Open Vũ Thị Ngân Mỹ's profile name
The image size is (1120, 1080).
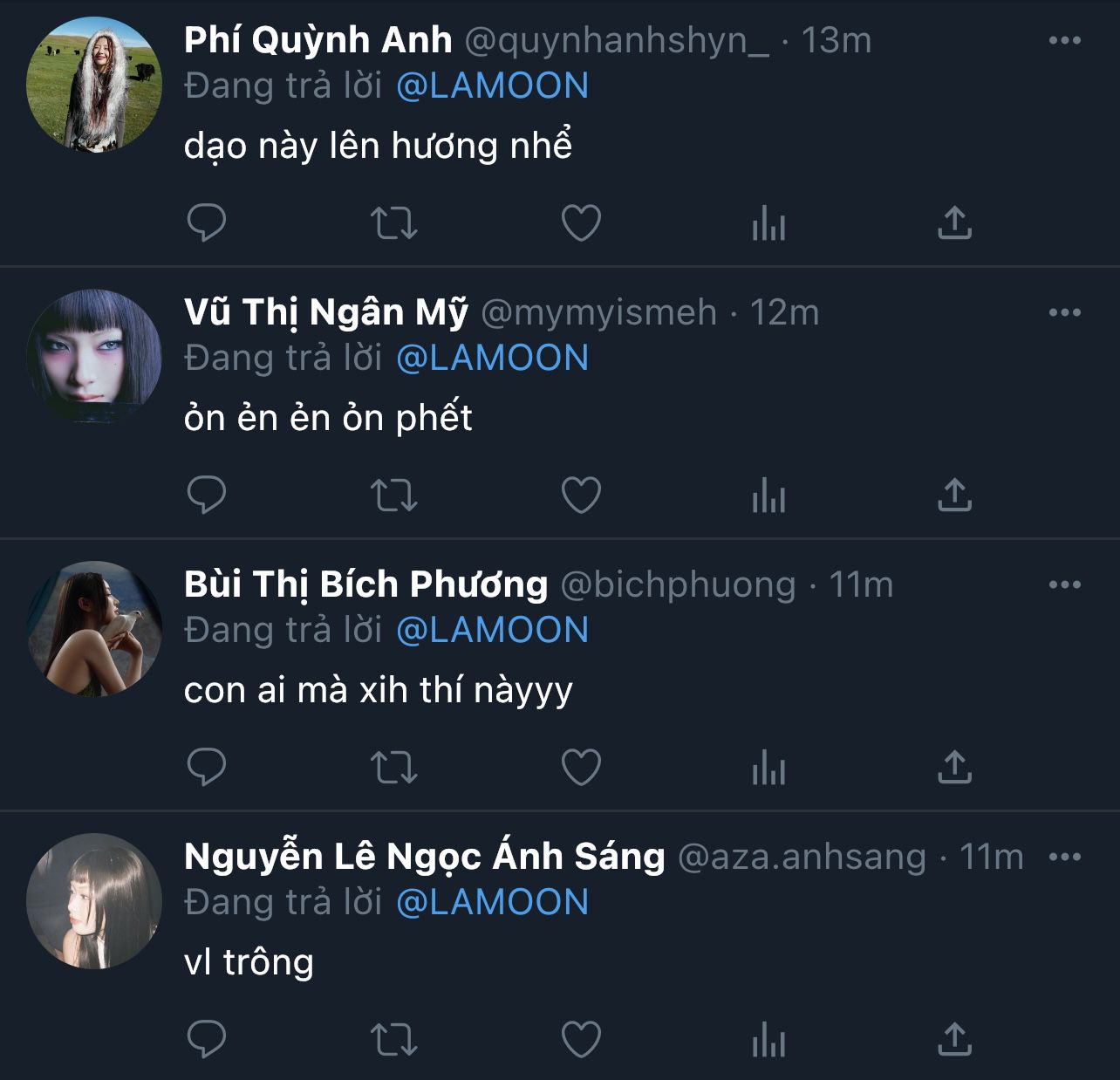point(326,312)
